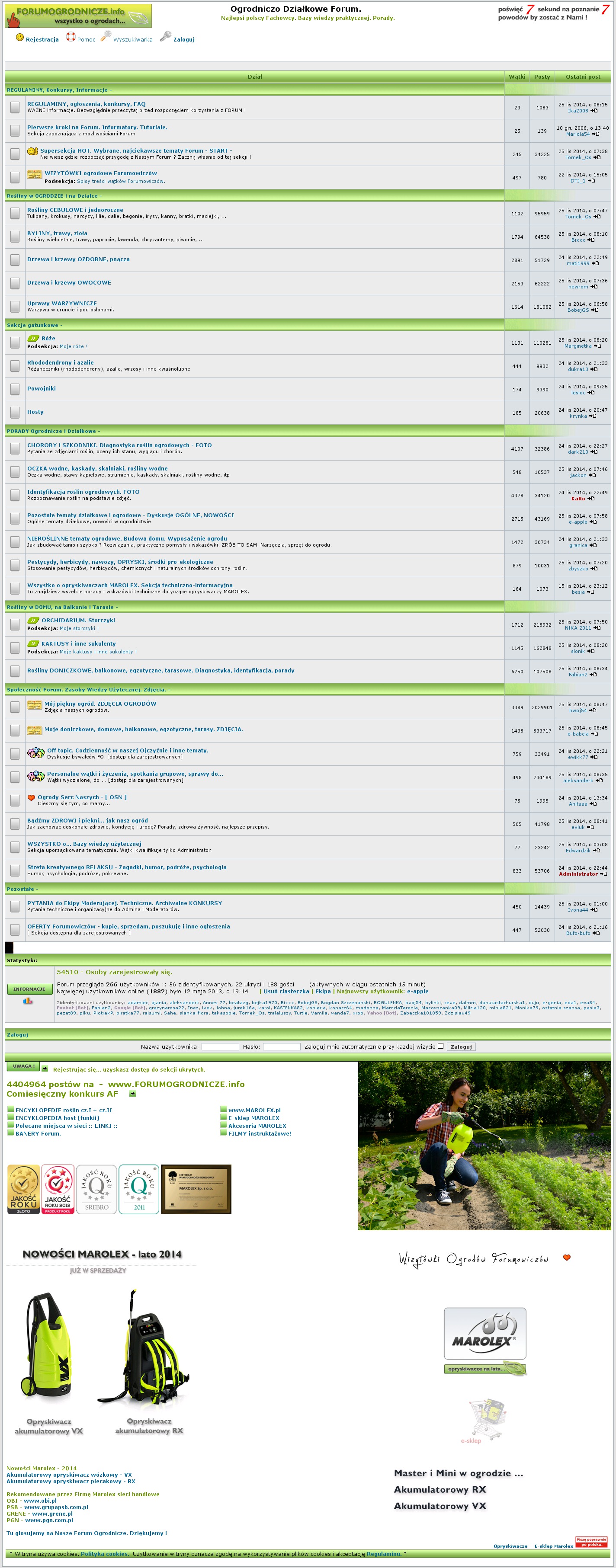Image resolution: width=616 pixels, height=1568 pixels.
Task: Open OFERTY Forumowiczów forum
Action: [x=128, y=926]
